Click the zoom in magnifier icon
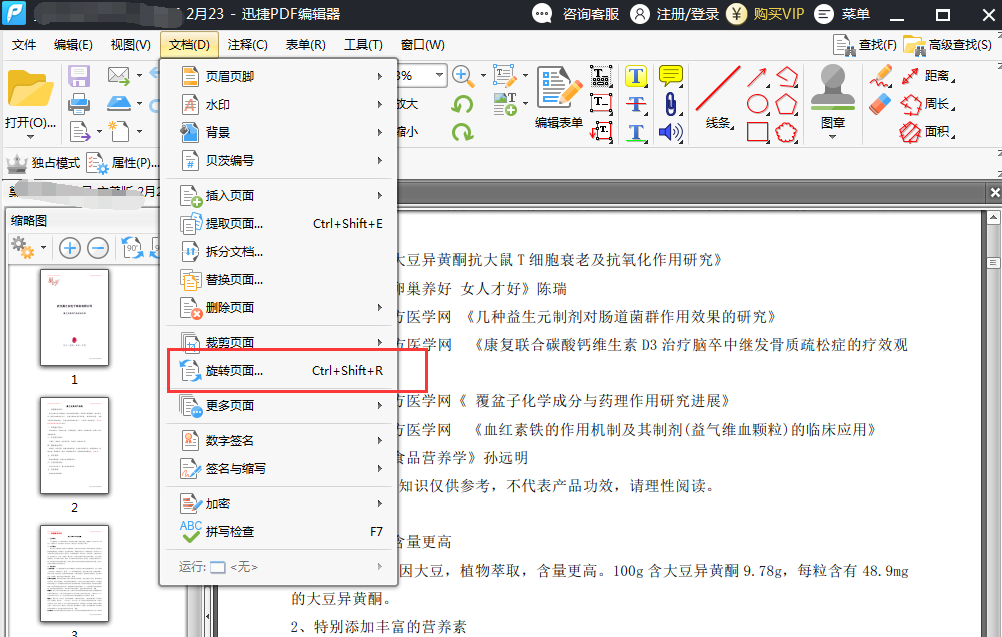Image resolution: width=1002 pixels, height=637 pixels. (463, 76)
